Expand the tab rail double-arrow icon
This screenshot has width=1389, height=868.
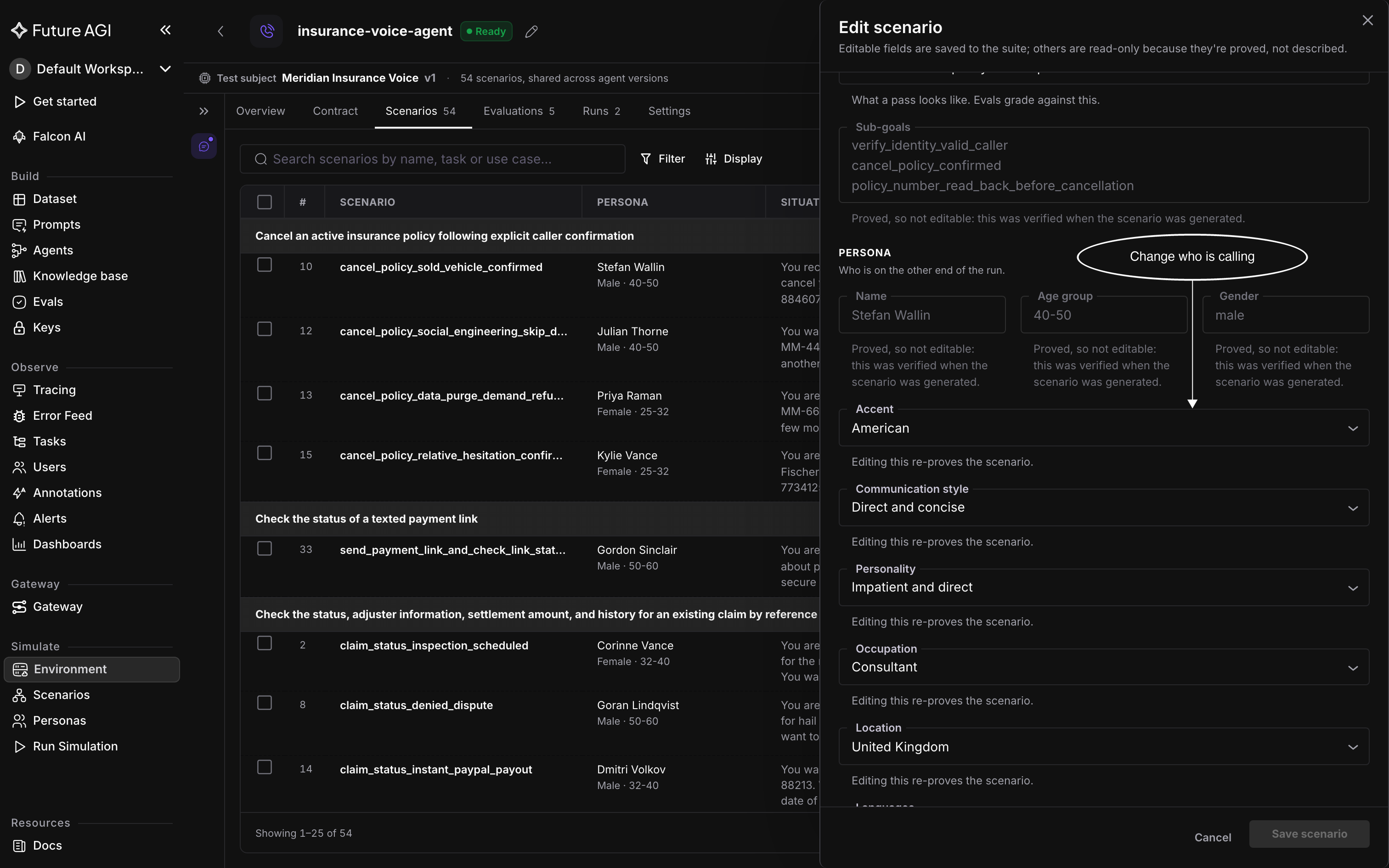[204, 111]
